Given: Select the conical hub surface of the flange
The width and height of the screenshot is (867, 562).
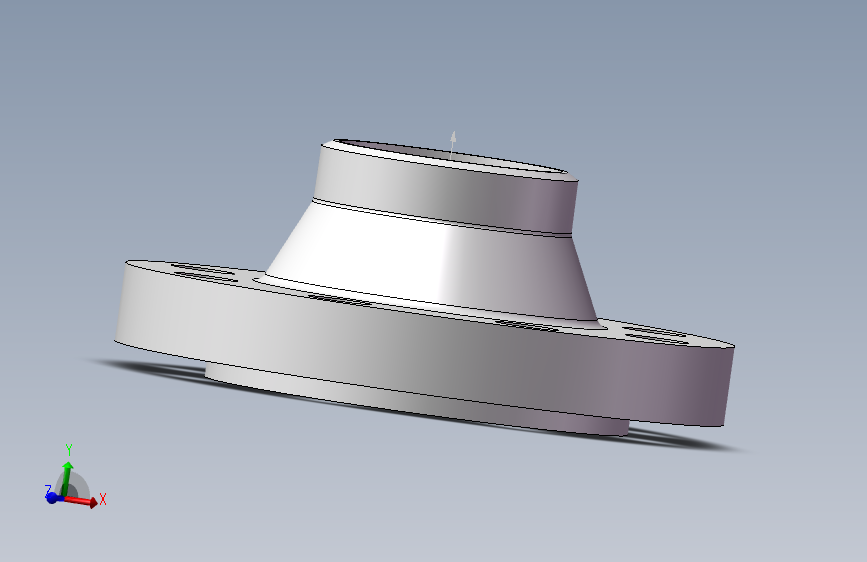Looking at the screenshot, I should [431, 260].
